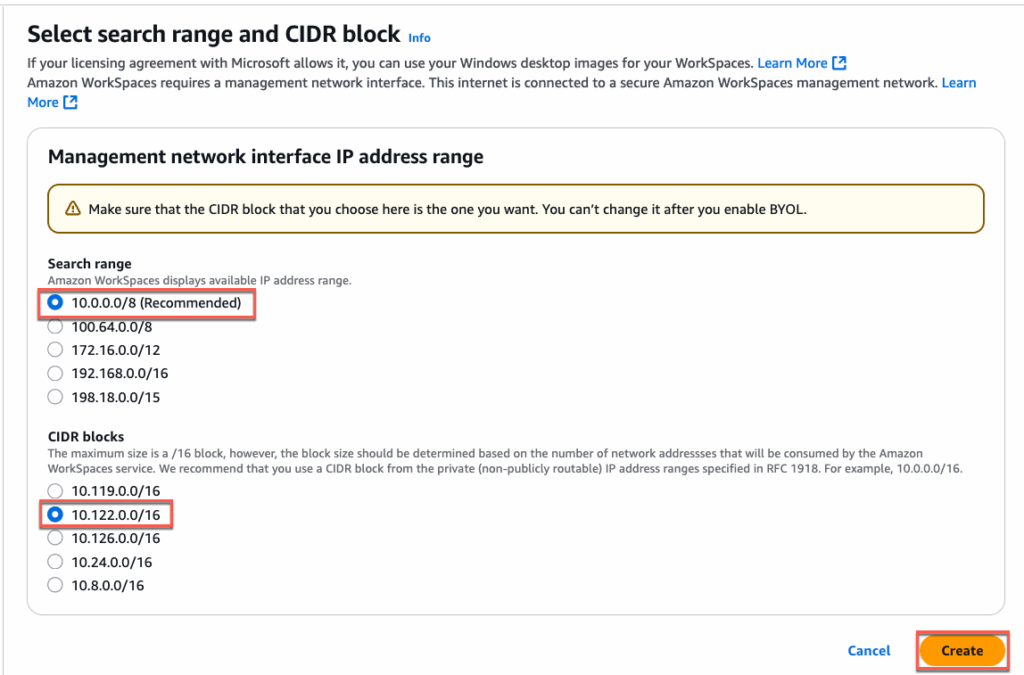Open the management network Learn More link

pos(958,83)
